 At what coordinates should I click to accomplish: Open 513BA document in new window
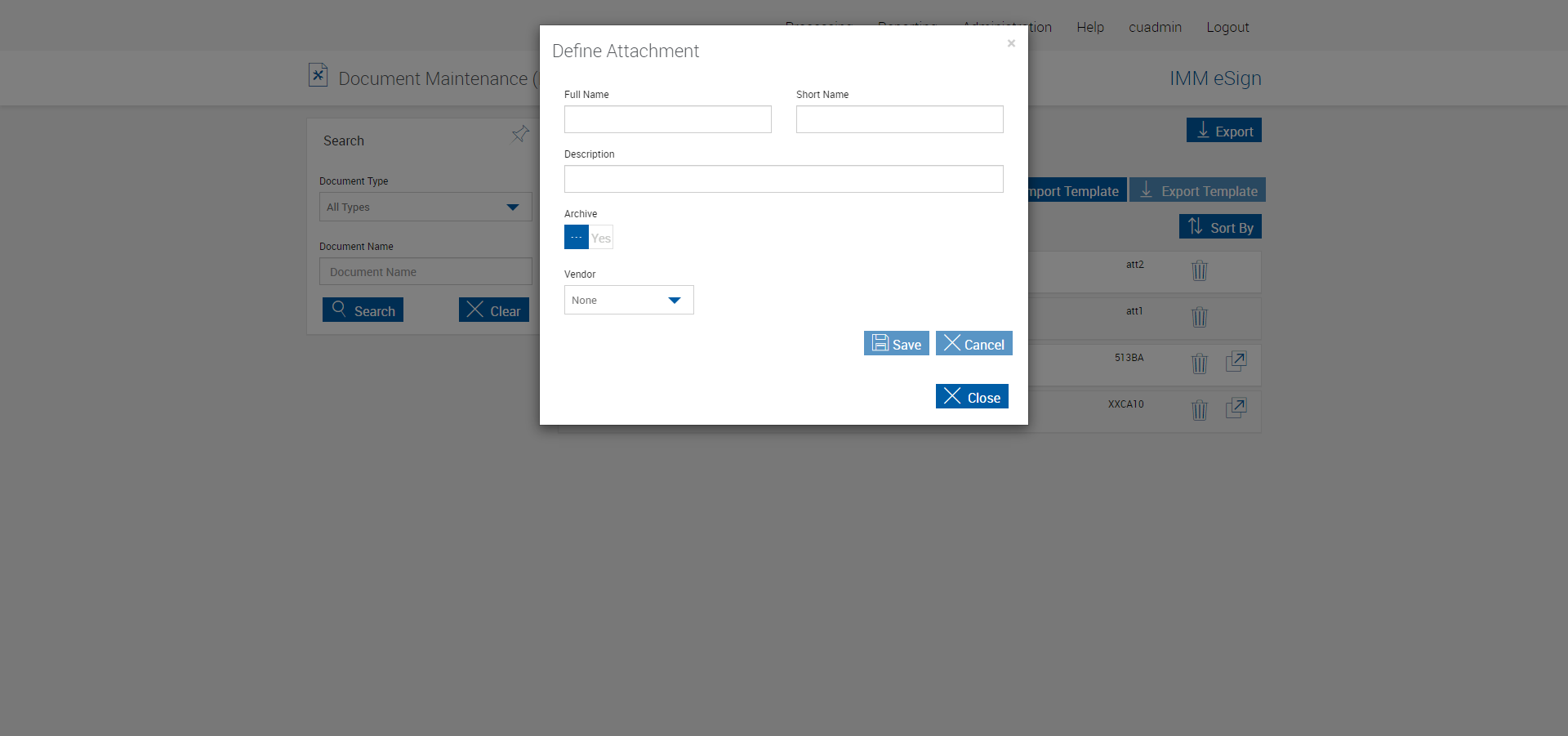(x=1236, y=361)
